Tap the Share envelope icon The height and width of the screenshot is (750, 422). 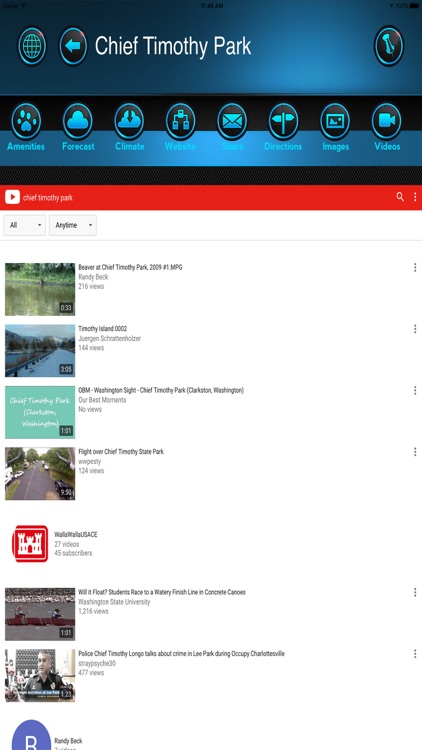point(232,121)
